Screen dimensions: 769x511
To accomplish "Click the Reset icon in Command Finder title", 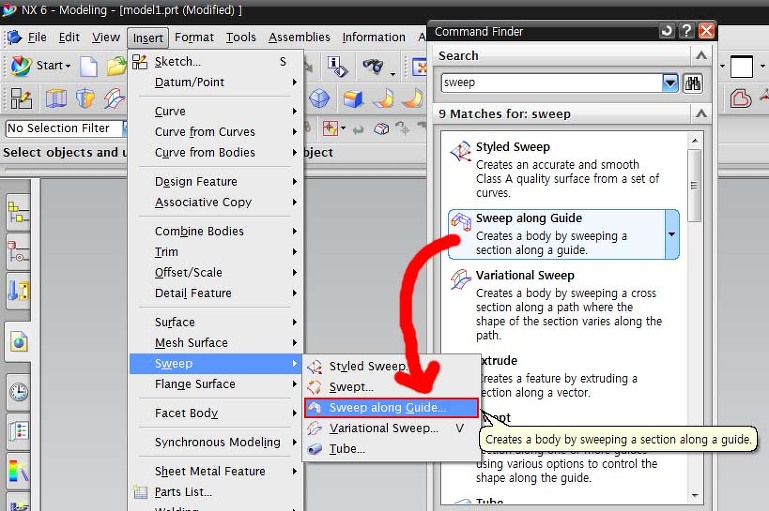I will (667, 31).
